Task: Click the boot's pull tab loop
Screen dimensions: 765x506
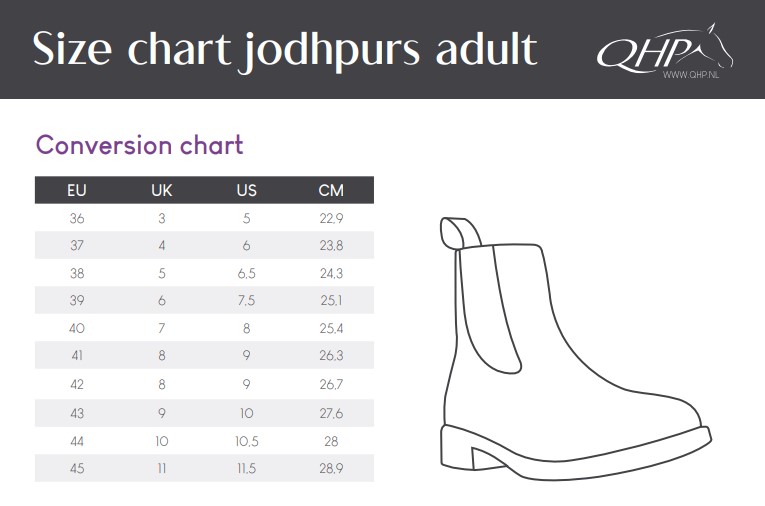Action: [x=460, y=233]
